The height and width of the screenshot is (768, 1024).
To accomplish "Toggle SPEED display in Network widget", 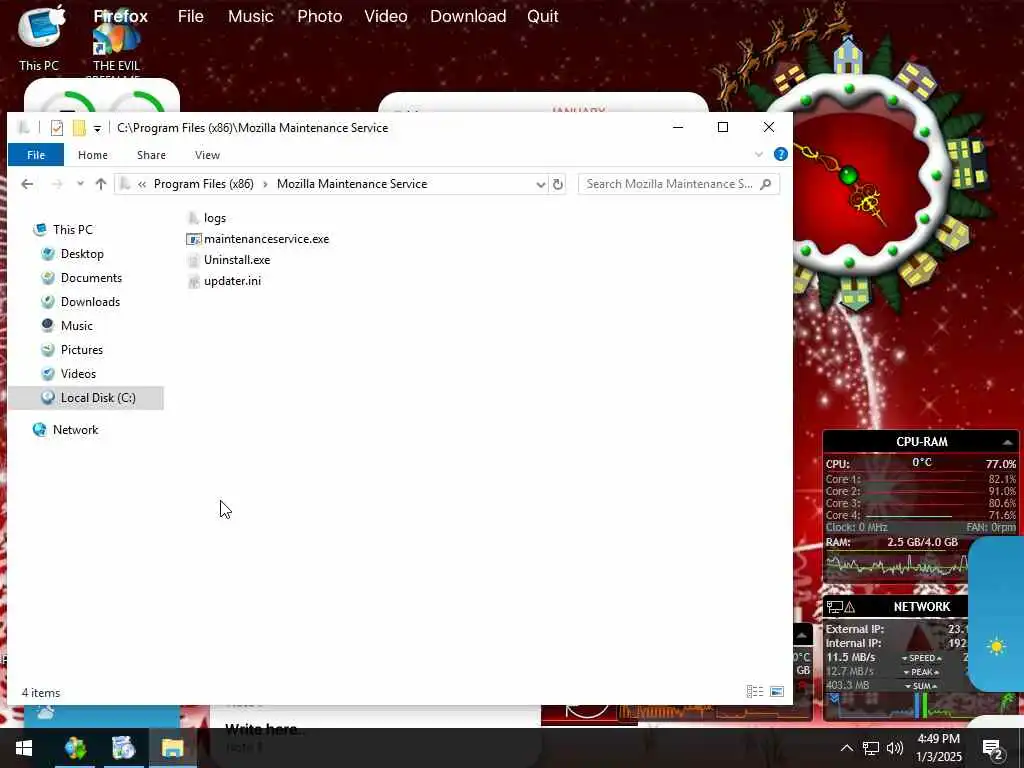I will 921,658.
